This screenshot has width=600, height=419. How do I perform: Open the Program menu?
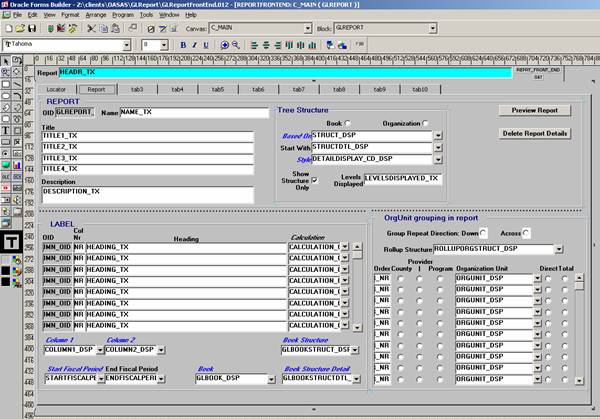123,15
